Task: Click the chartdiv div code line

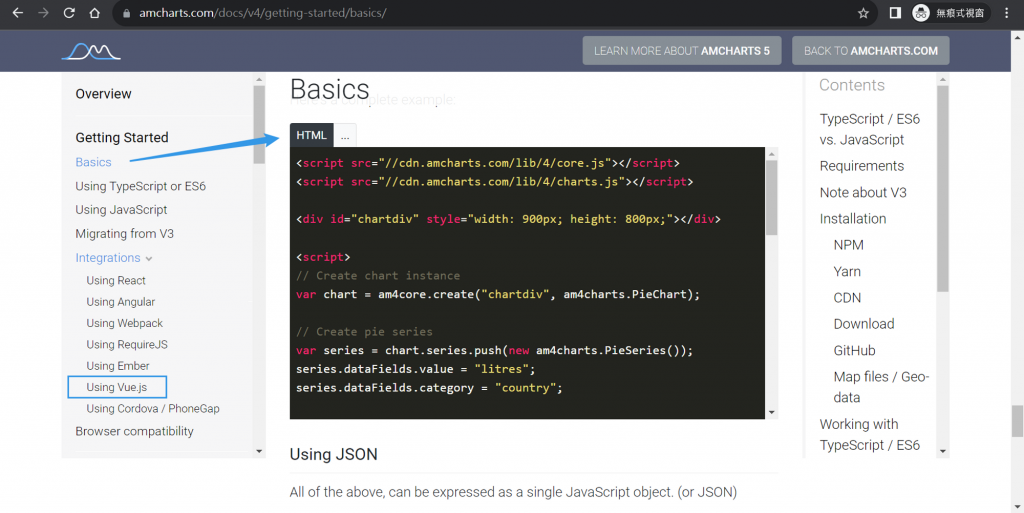Action: point(508,219)
